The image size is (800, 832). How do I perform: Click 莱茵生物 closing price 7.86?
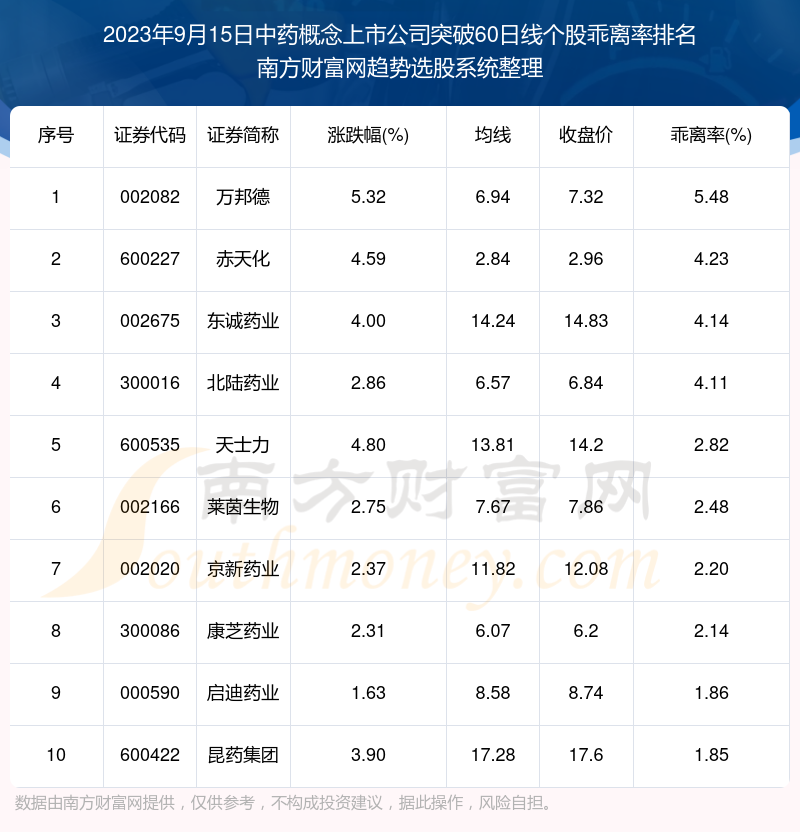[586, 507]
